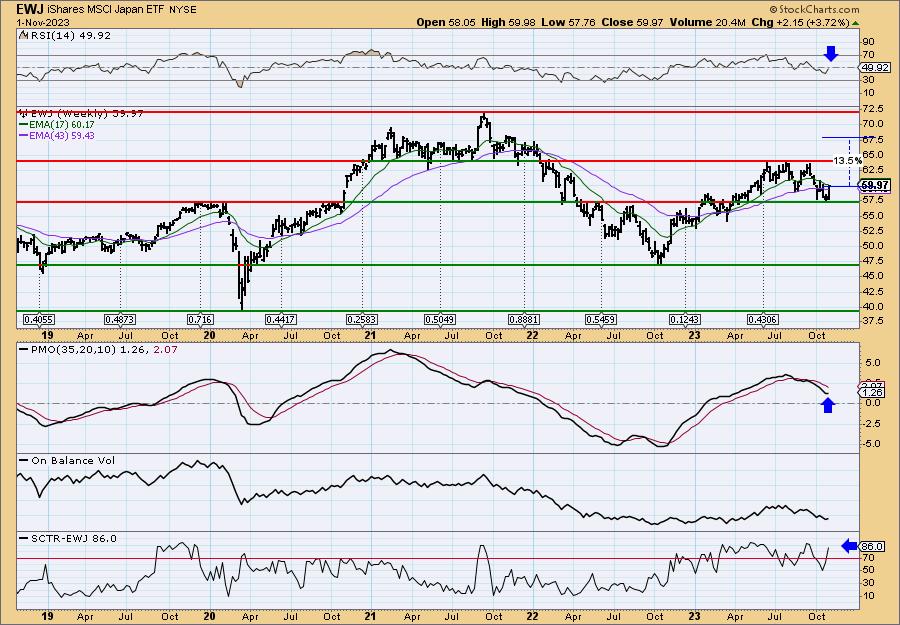Click the Volume 20.4M value
The width and height of the screenshot is (900, 625).
(707, 22)
